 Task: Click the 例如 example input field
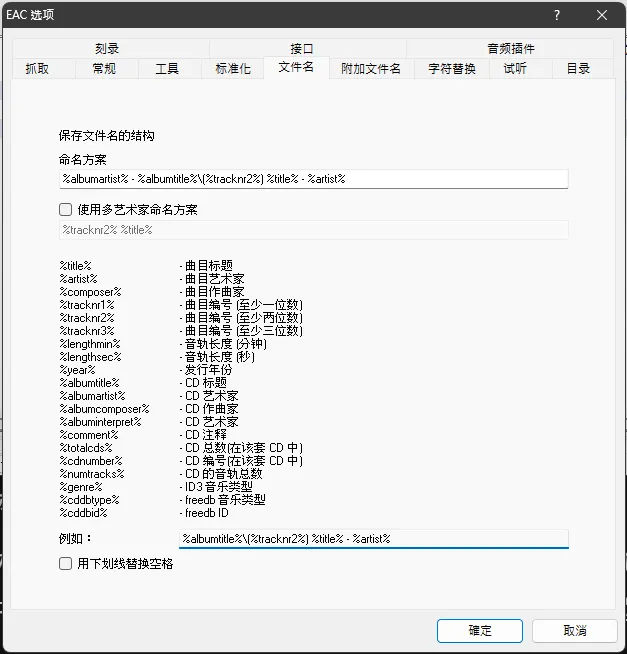coord(374,539)
